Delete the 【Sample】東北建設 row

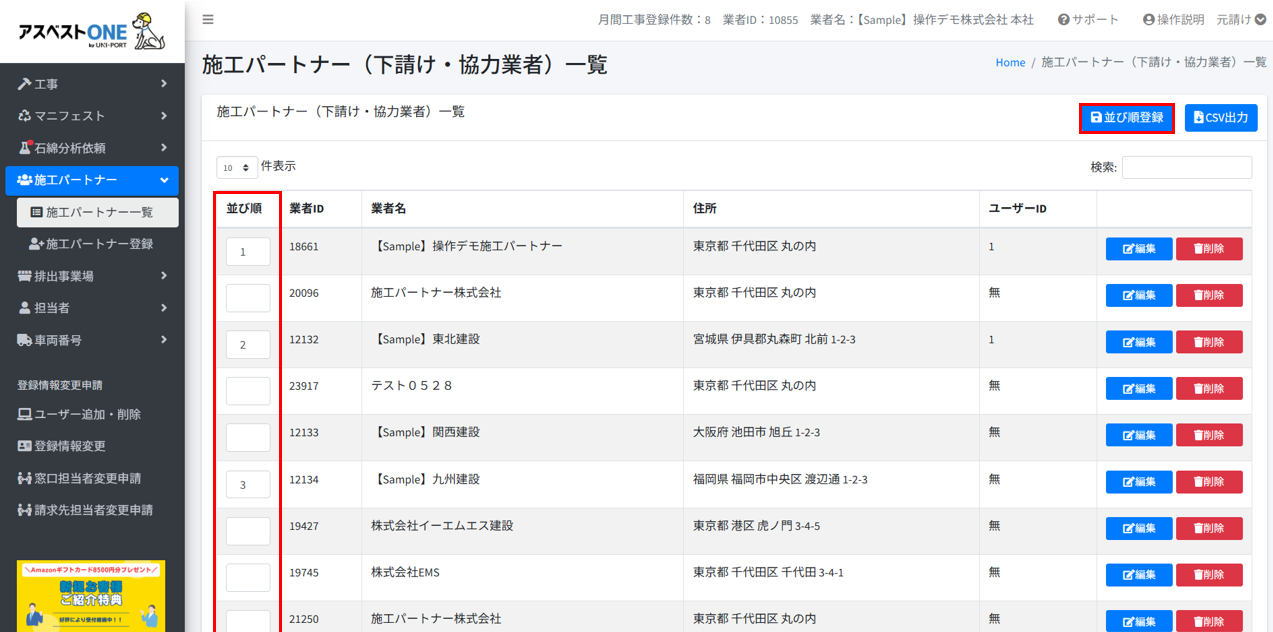tap(1209, 342)
